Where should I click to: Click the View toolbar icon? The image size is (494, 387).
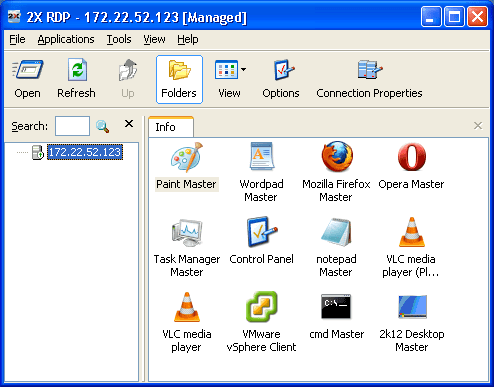click(x=226, y=70)
